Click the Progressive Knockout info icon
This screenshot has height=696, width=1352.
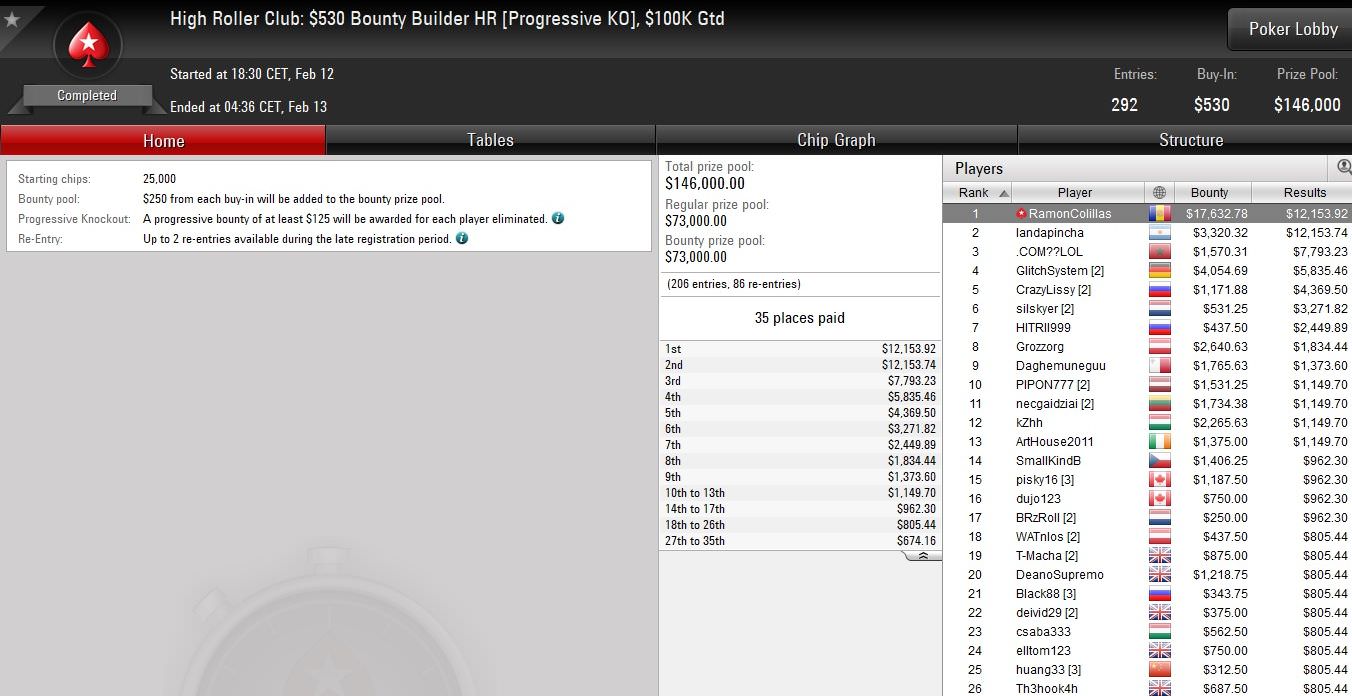pos(558,218)
